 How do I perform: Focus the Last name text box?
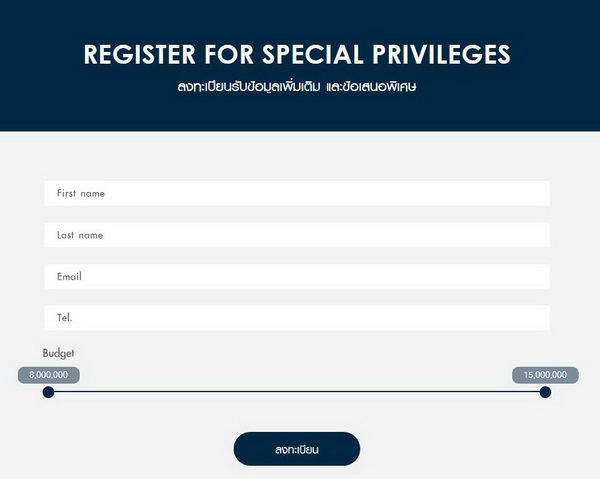point(297,235)
